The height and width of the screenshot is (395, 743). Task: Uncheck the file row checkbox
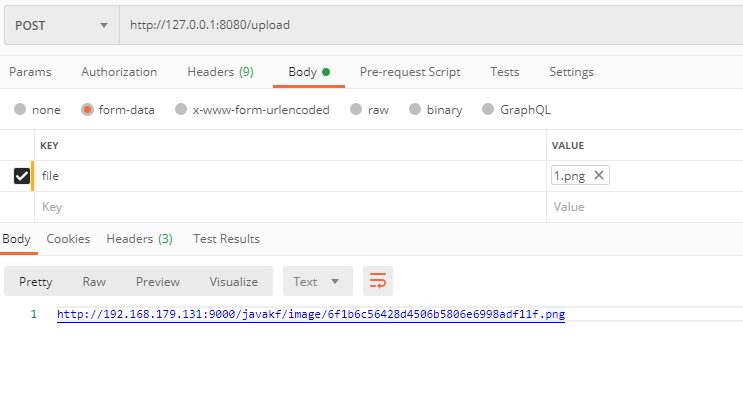coord(22,176)
